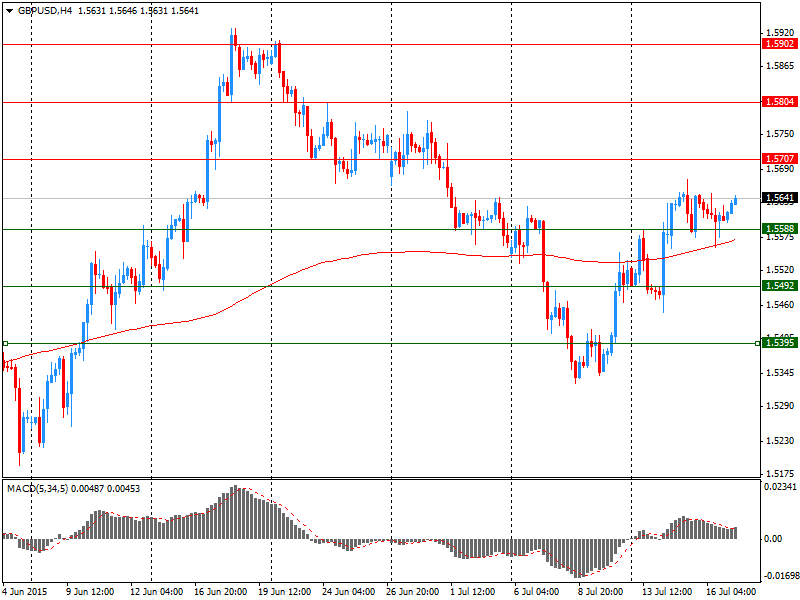Click the 1.5690 price scale value

click(x=780, y=169)
